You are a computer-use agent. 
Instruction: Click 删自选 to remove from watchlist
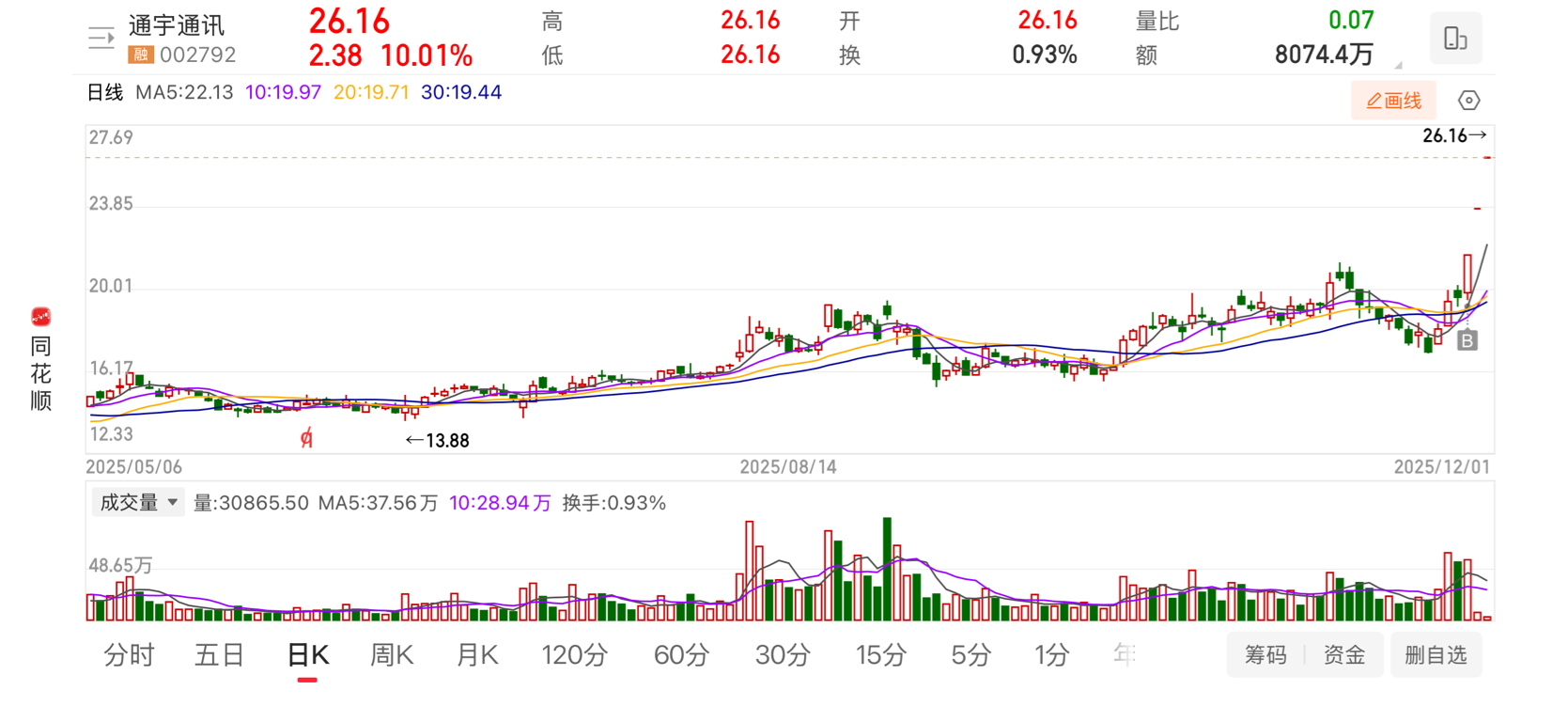(x=1436, y=655)
